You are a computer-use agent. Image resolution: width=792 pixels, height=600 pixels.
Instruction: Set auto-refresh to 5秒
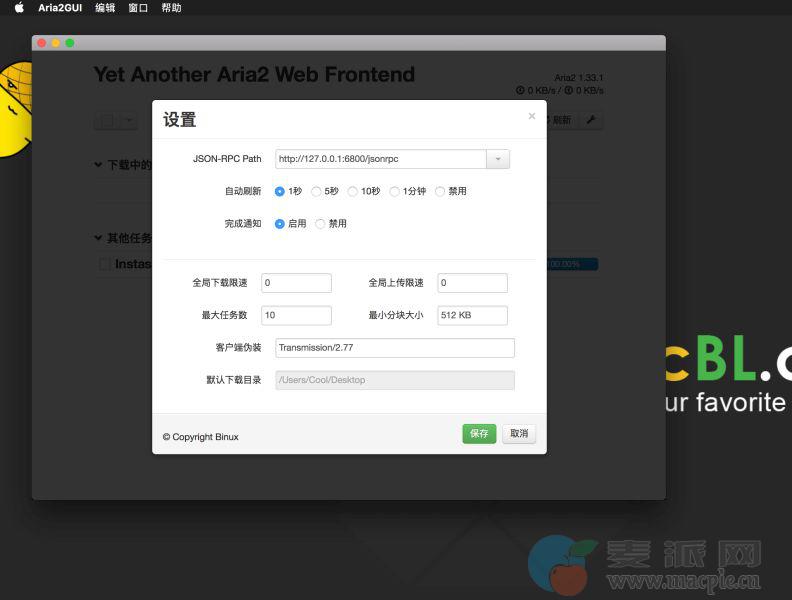pyautogui.click(x=317, y=191)
